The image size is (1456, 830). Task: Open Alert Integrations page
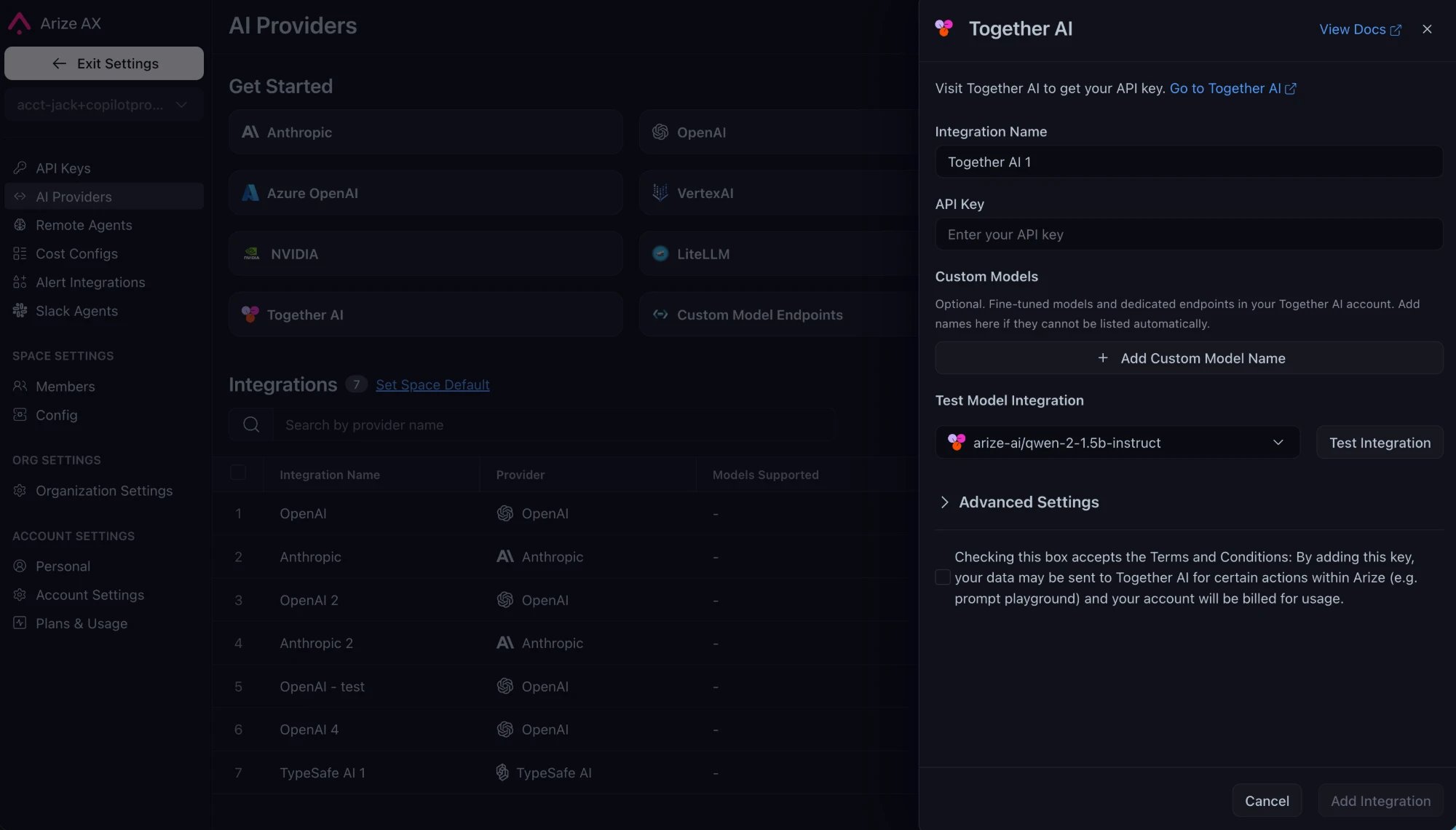click(x=104, y=282)
